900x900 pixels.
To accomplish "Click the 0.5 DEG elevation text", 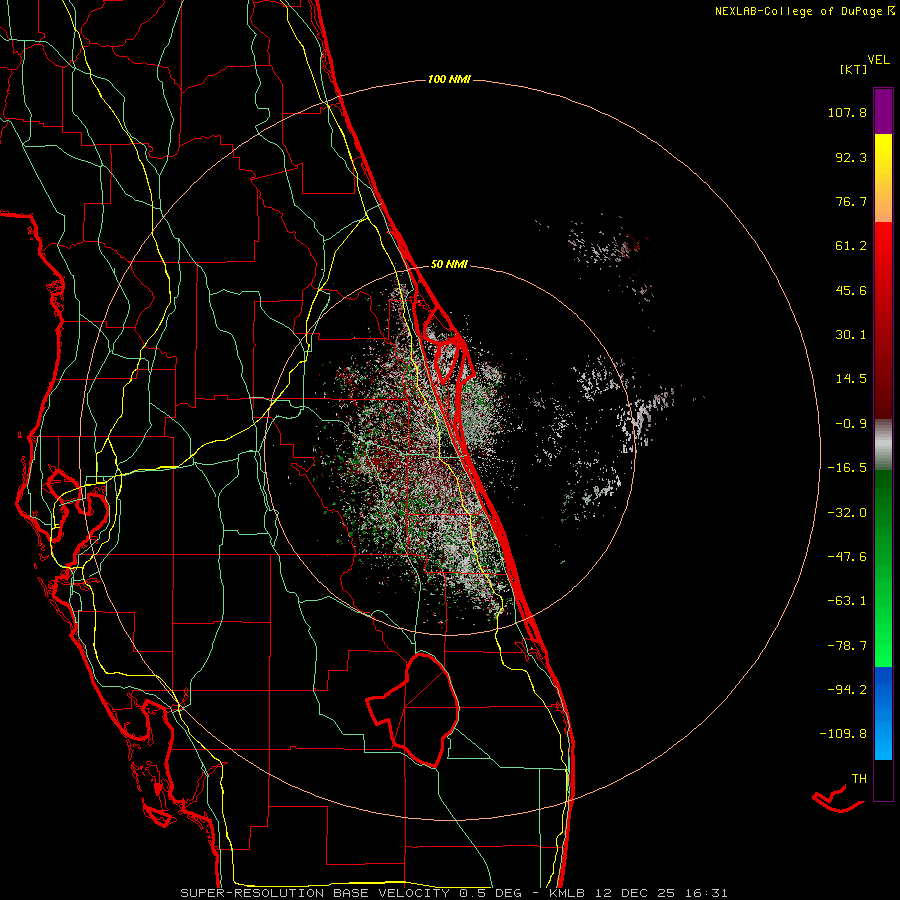I will point(491,893).
